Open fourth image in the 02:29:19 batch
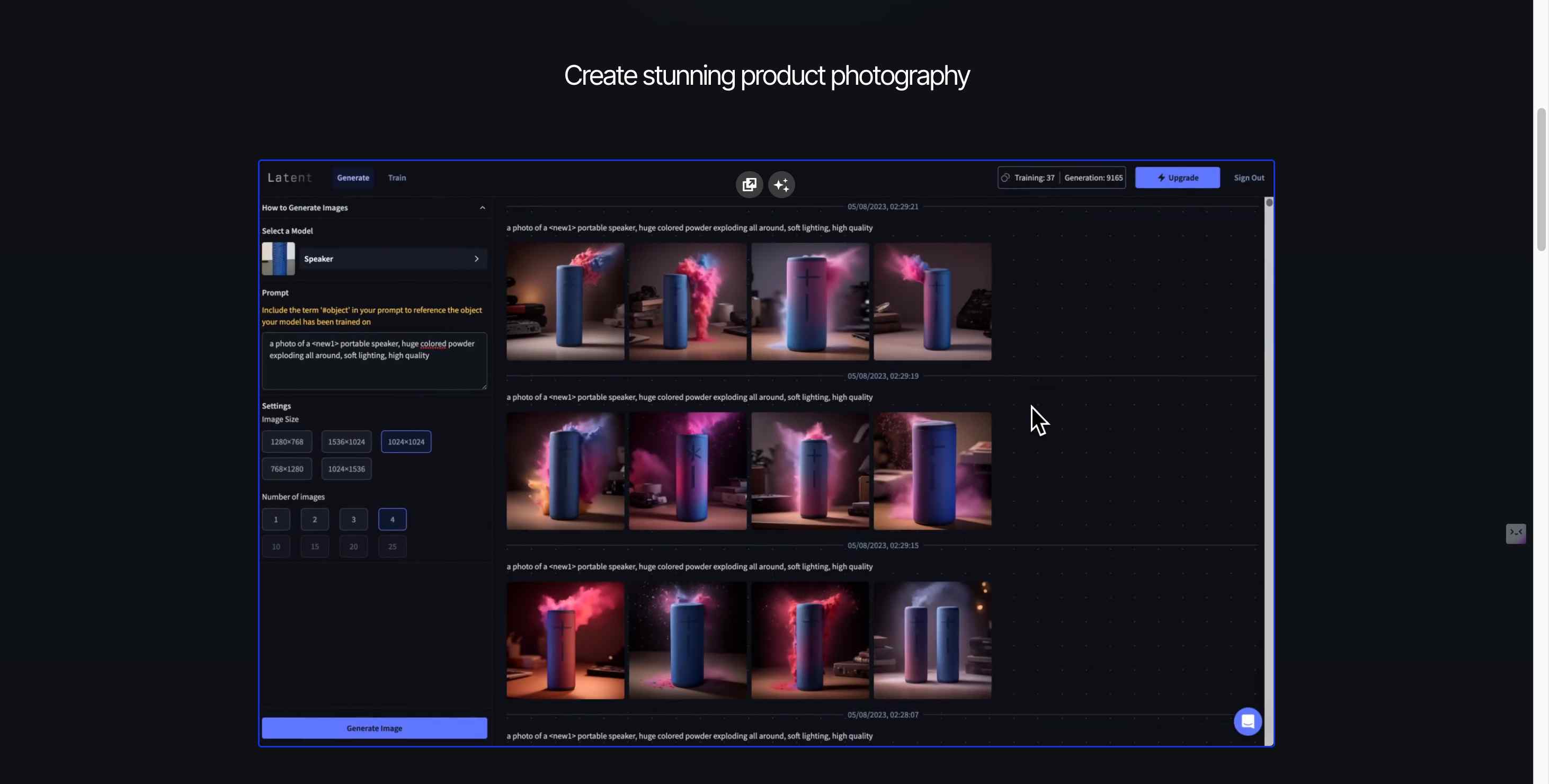 coord(933,471)
